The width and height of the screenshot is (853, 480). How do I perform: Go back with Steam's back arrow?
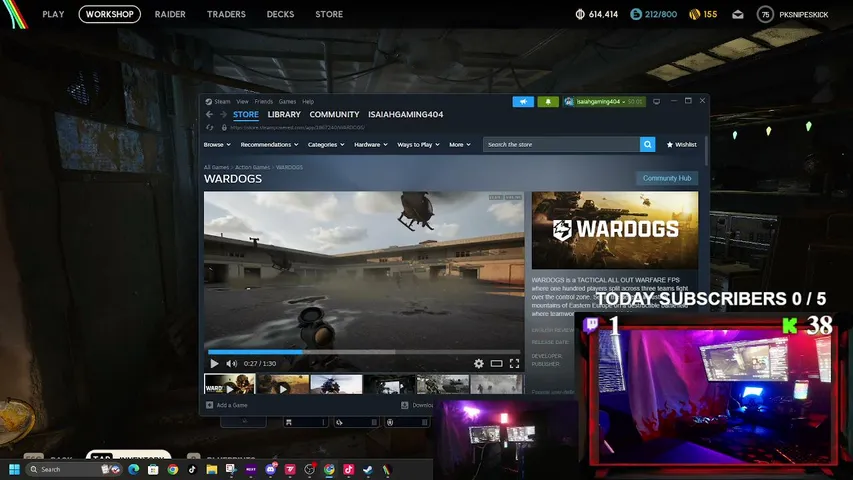pos(209,114)
